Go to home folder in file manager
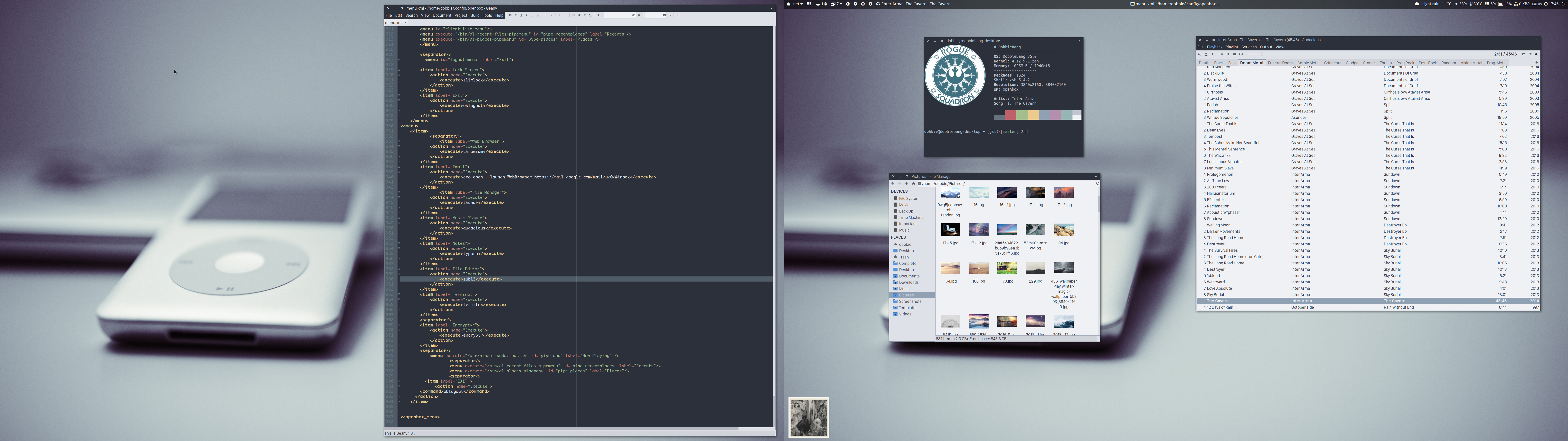Screen dimensions: 1568x441 coord(914,183)
